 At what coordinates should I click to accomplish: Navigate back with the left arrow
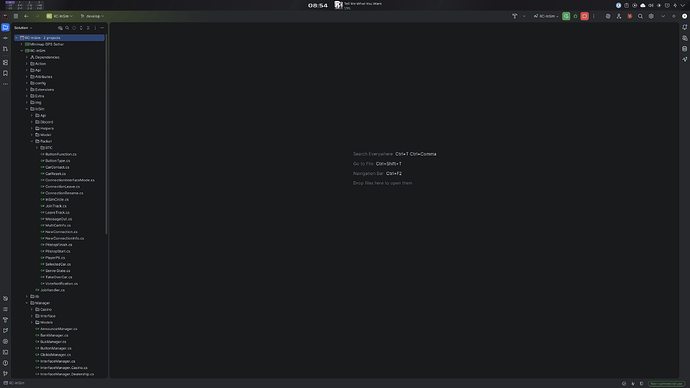point(26,16)
